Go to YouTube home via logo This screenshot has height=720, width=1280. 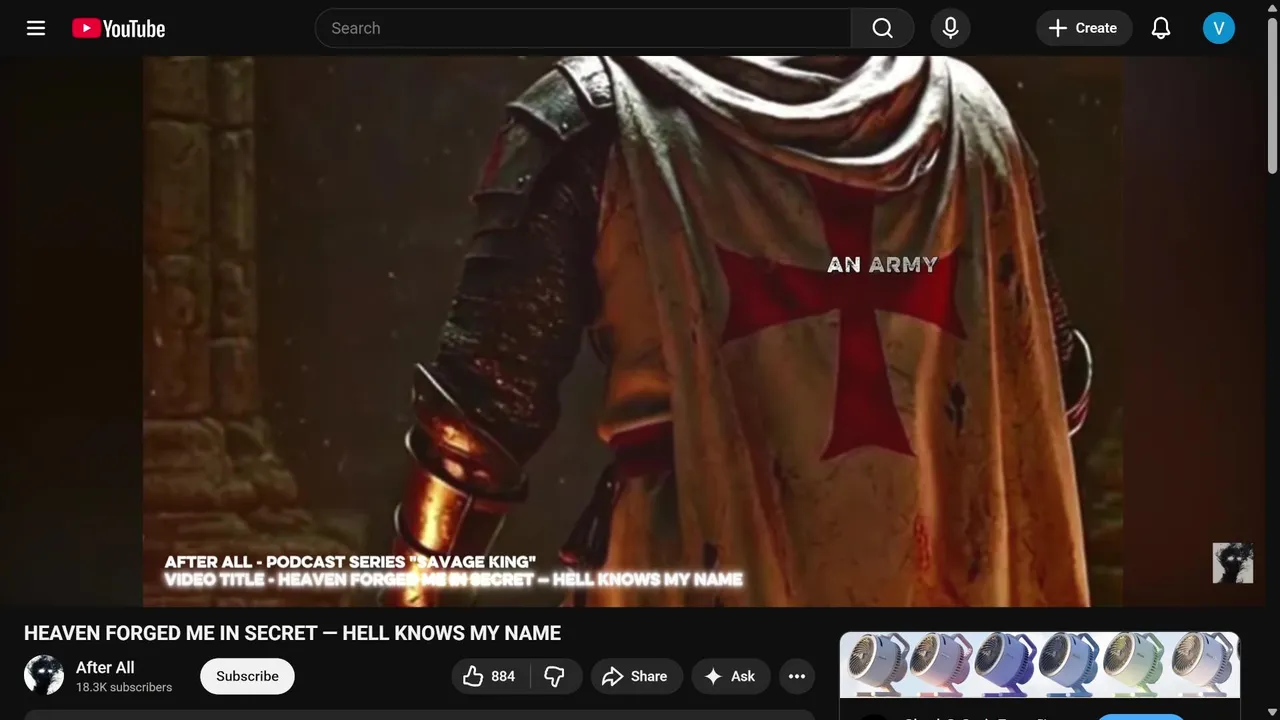click(x=119, y=28)
